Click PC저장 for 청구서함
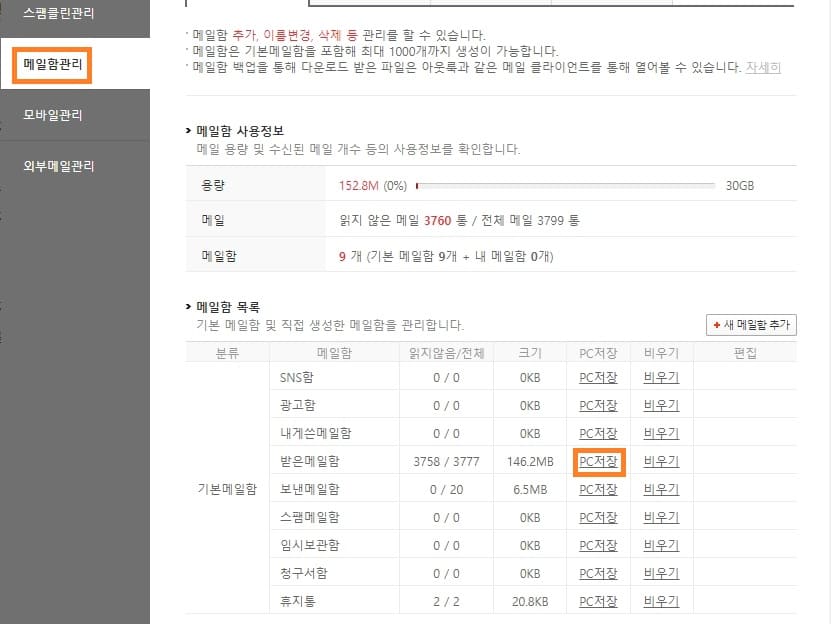 tap(598, 574)
